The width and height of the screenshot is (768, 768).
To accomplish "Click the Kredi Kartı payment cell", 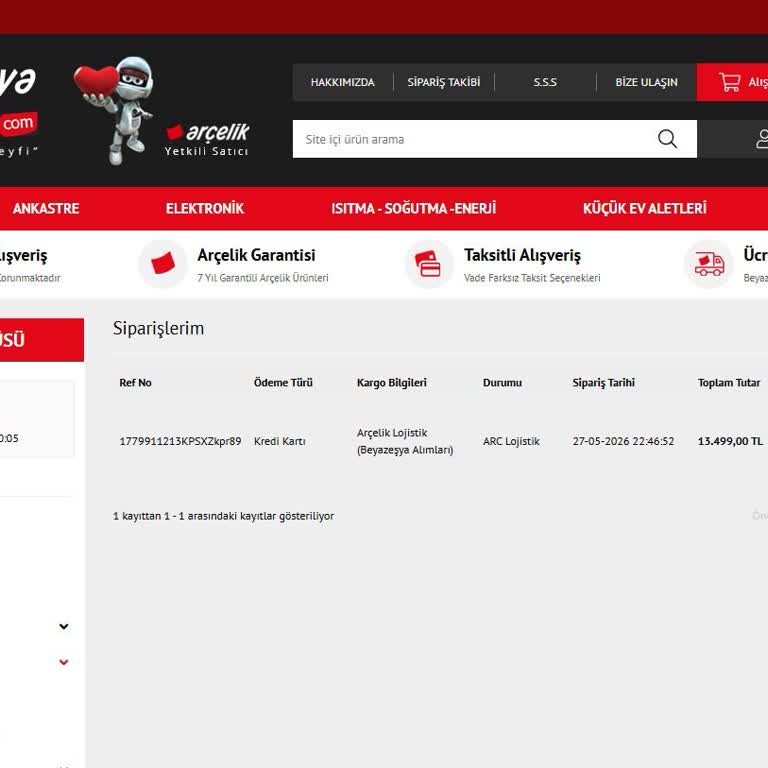I will point(280,441).
